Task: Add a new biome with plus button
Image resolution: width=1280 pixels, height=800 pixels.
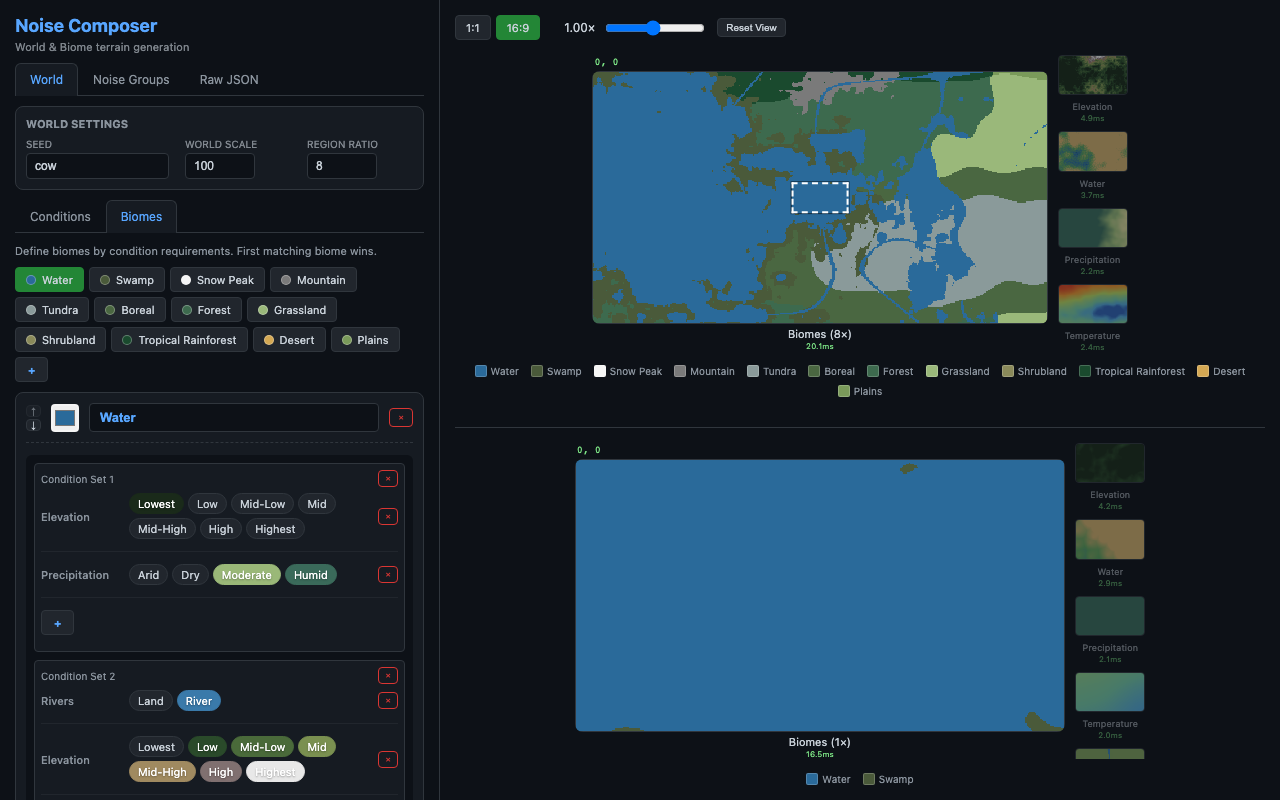Action: pyautogui.click(x=31, y=370)
